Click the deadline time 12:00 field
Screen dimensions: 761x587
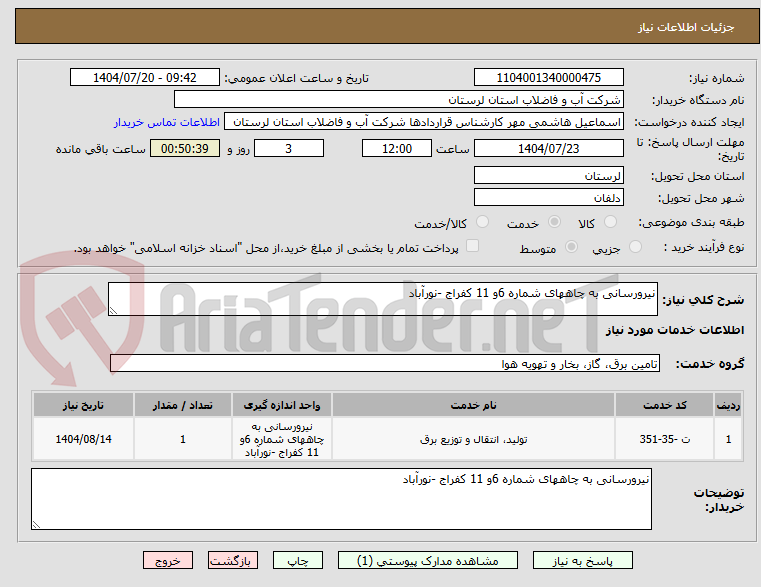[397, 148]
